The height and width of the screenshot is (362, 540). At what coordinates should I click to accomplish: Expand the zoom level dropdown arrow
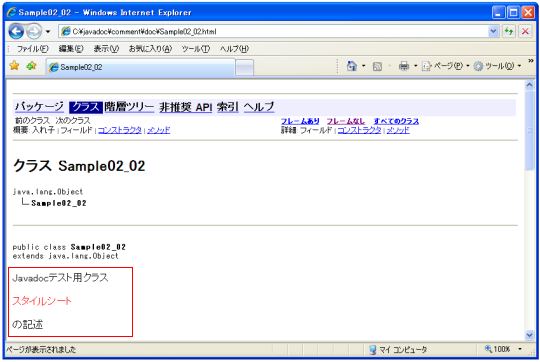pos(520,349)
